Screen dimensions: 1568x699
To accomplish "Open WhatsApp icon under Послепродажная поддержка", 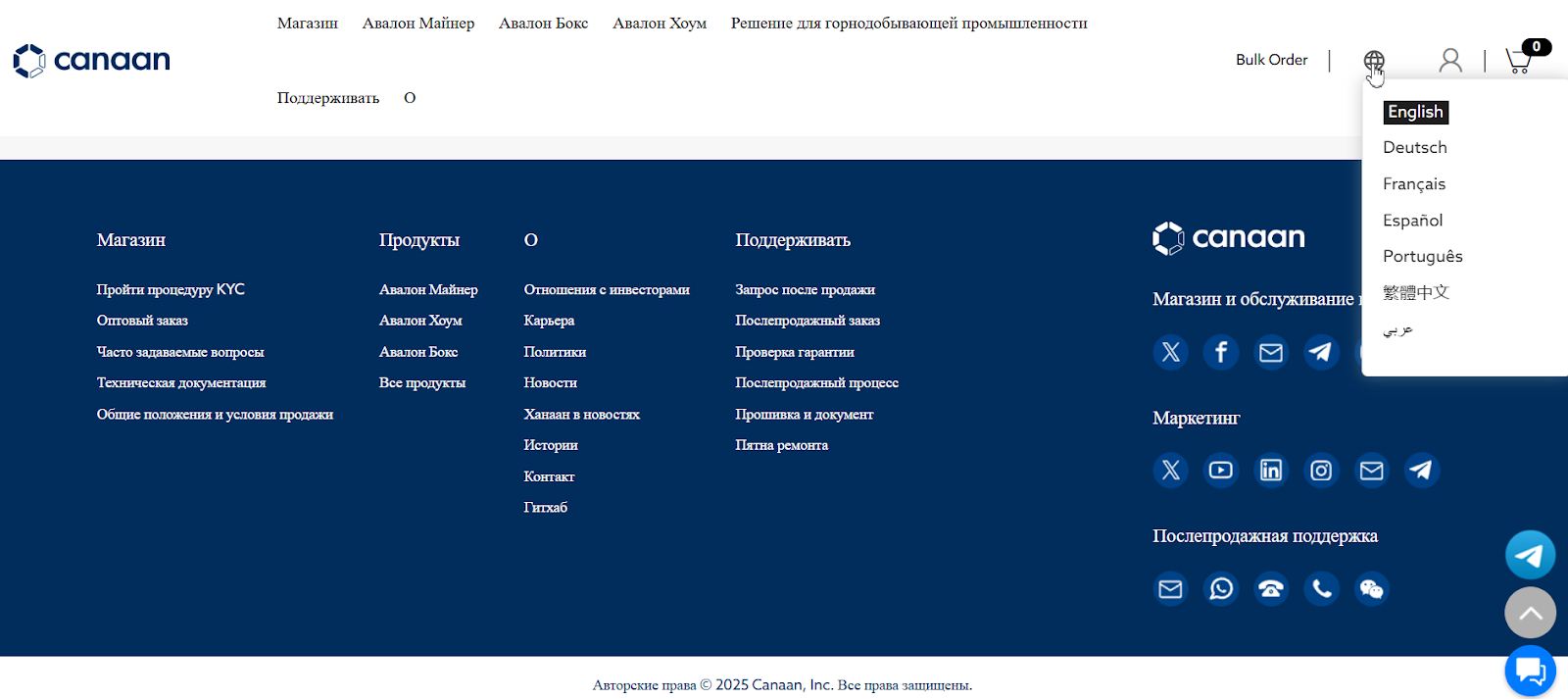I will [1221, 589].
